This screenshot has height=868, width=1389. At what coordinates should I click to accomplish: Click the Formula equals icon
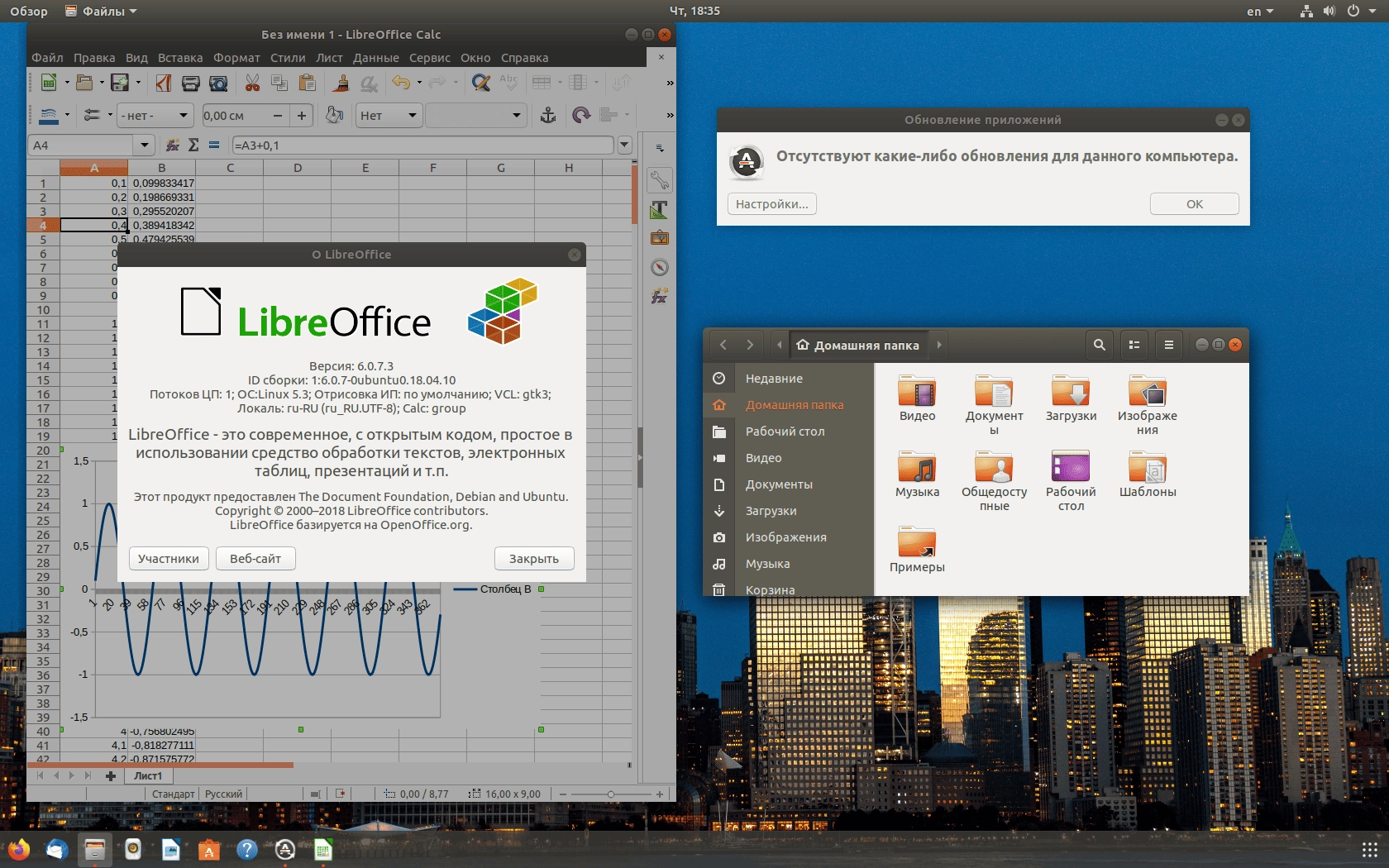pos(214,145)
